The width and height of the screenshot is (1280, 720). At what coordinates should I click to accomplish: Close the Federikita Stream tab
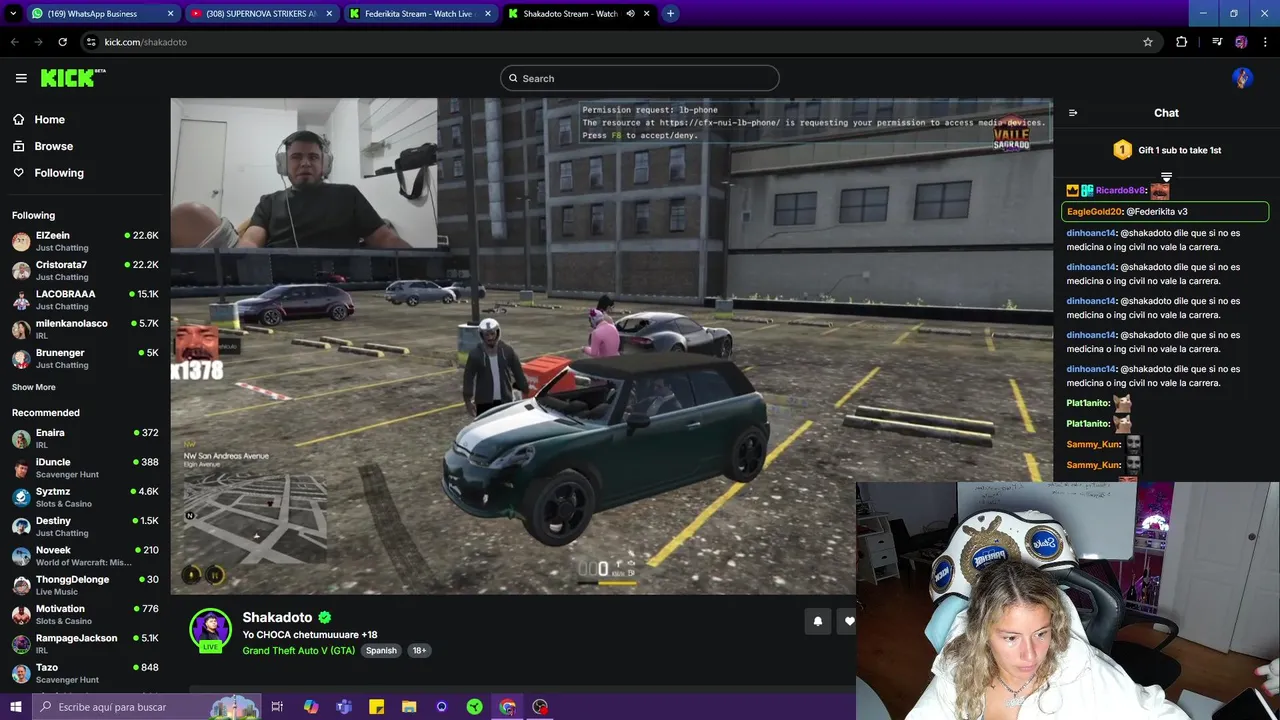click(487, 14)
